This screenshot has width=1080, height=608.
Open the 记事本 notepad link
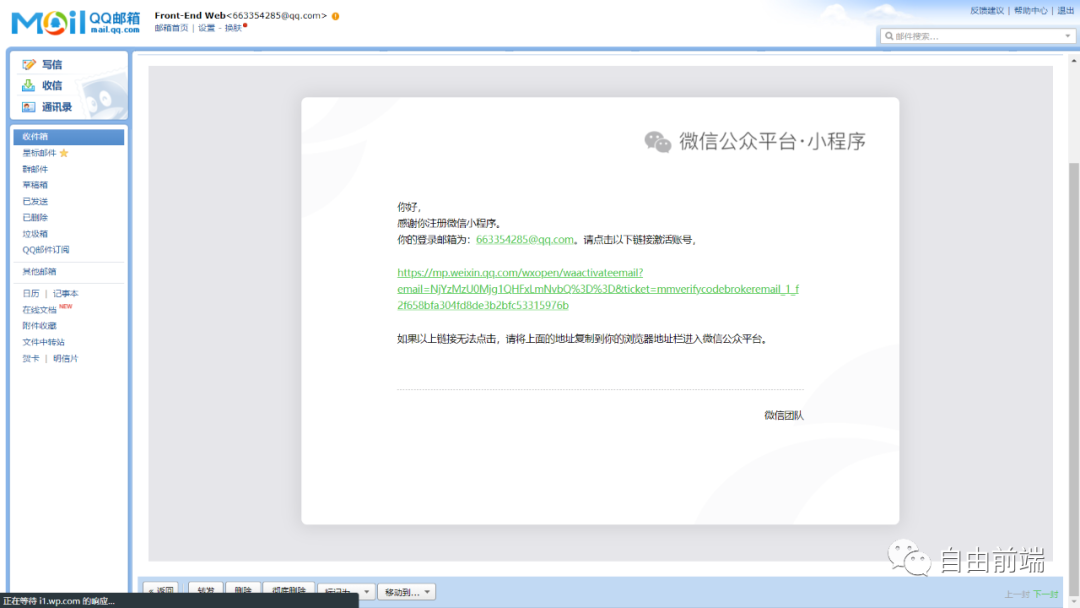point(65,293)
